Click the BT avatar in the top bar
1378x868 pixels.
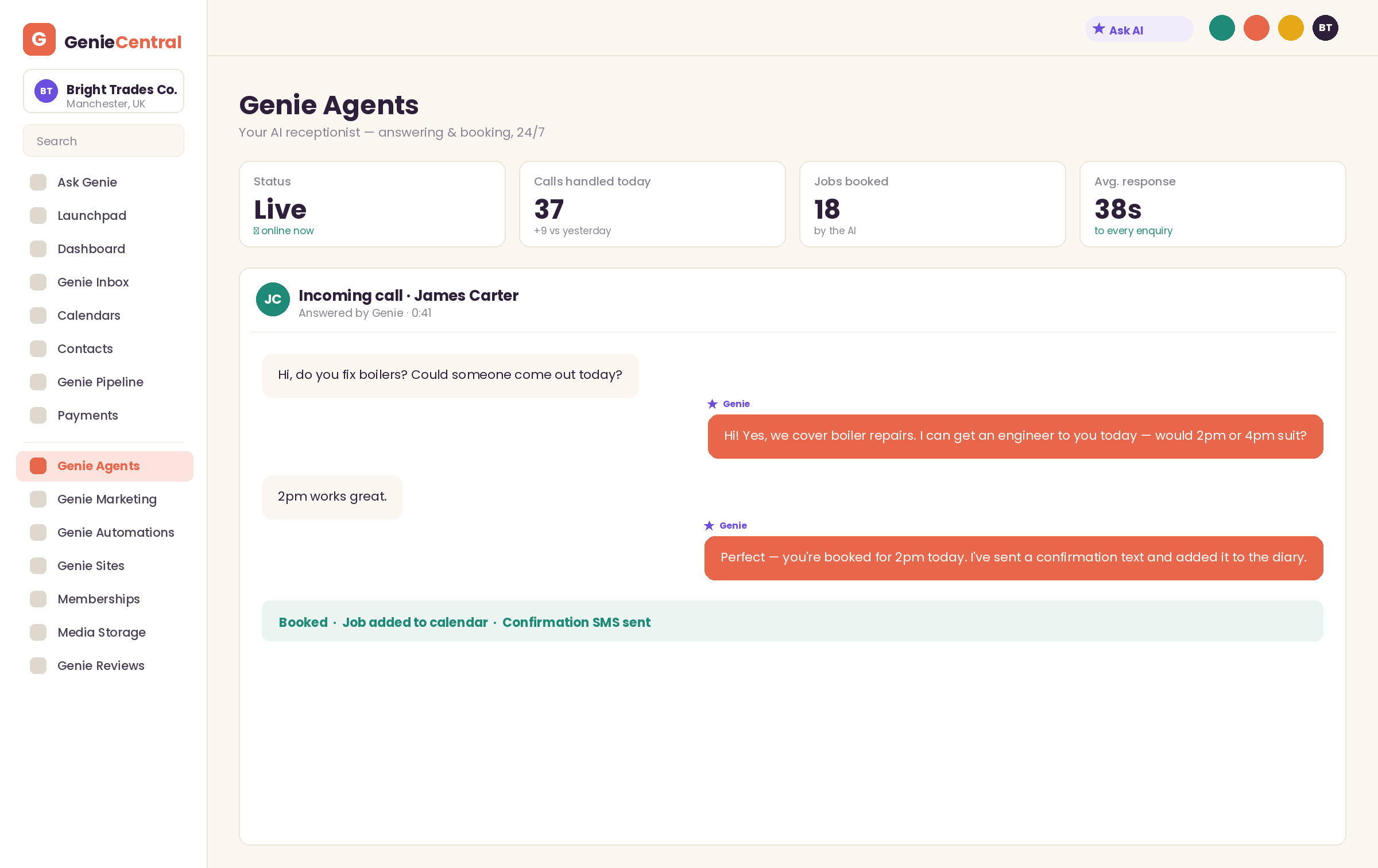[x=1325, y=28]
